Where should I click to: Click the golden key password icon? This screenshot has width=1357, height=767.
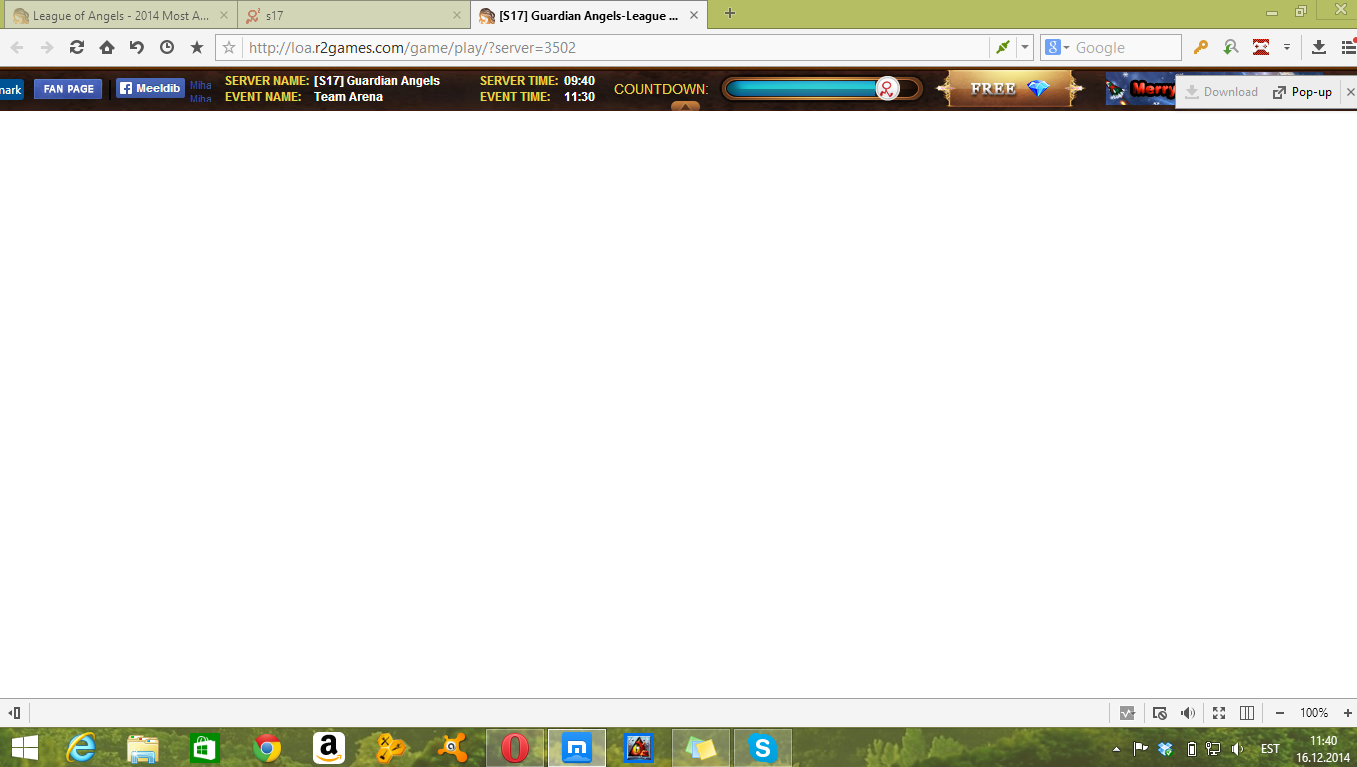pyautogui.click(x=1201, y=47)
